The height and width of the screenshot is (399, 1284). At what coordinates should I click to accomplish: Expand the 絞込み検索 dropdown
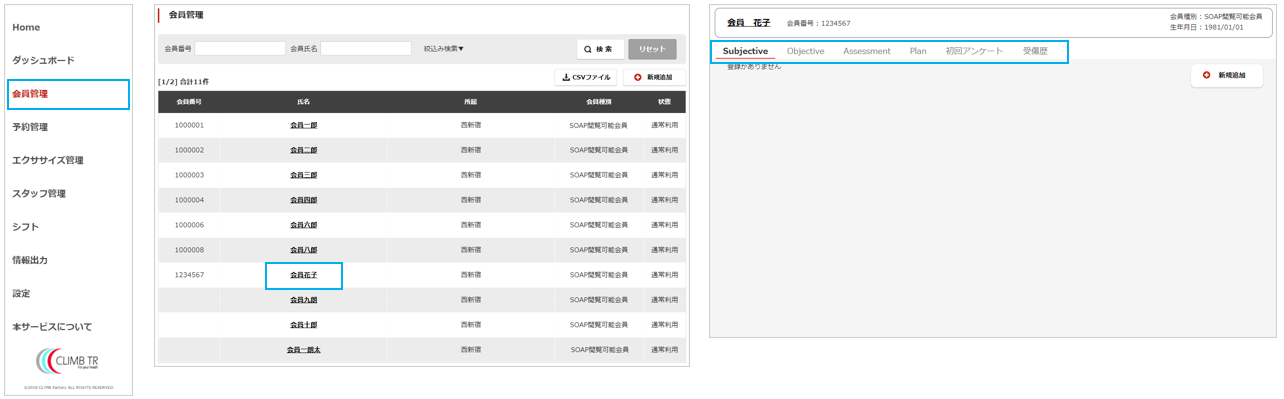tap(444, 48)
